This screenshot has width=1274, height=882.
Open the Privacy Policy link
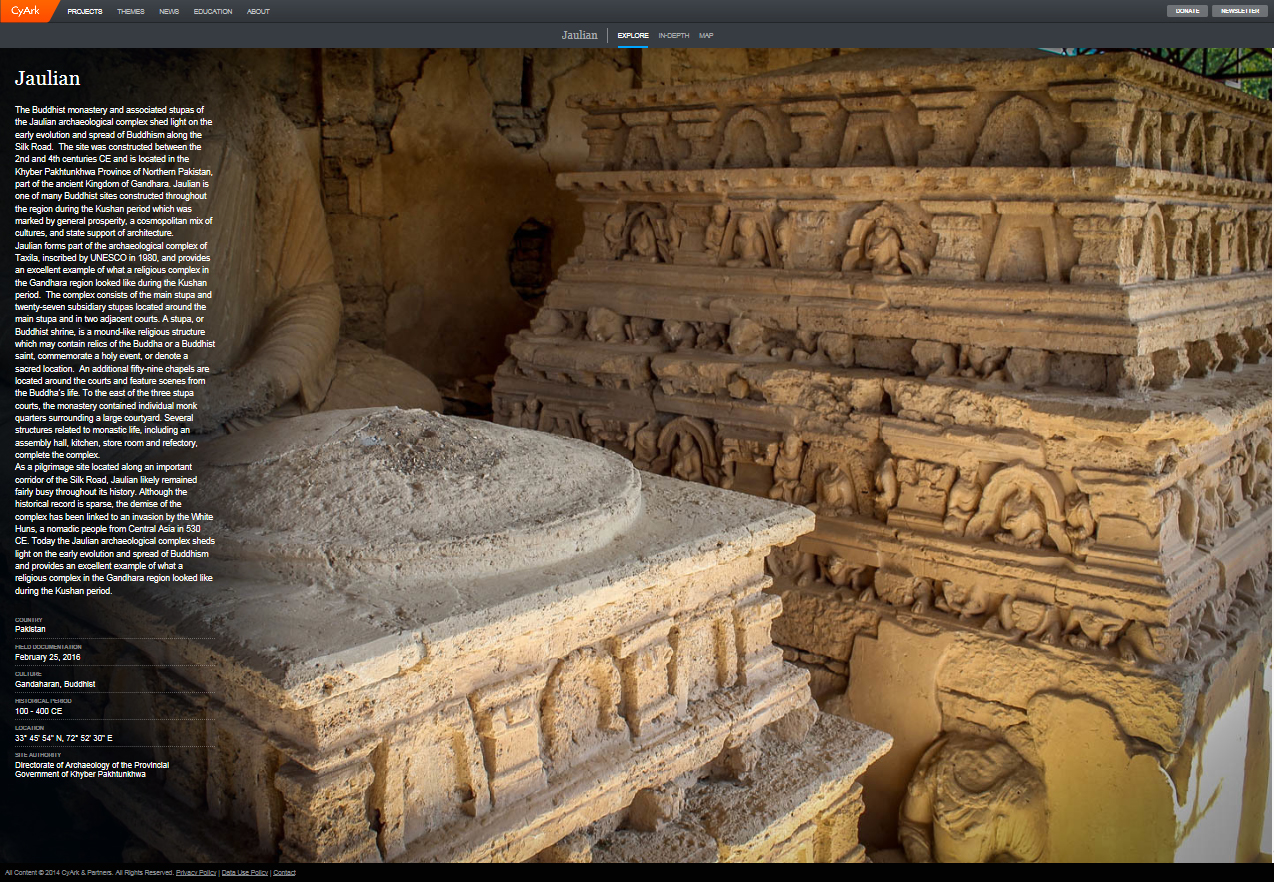[196, 873]
